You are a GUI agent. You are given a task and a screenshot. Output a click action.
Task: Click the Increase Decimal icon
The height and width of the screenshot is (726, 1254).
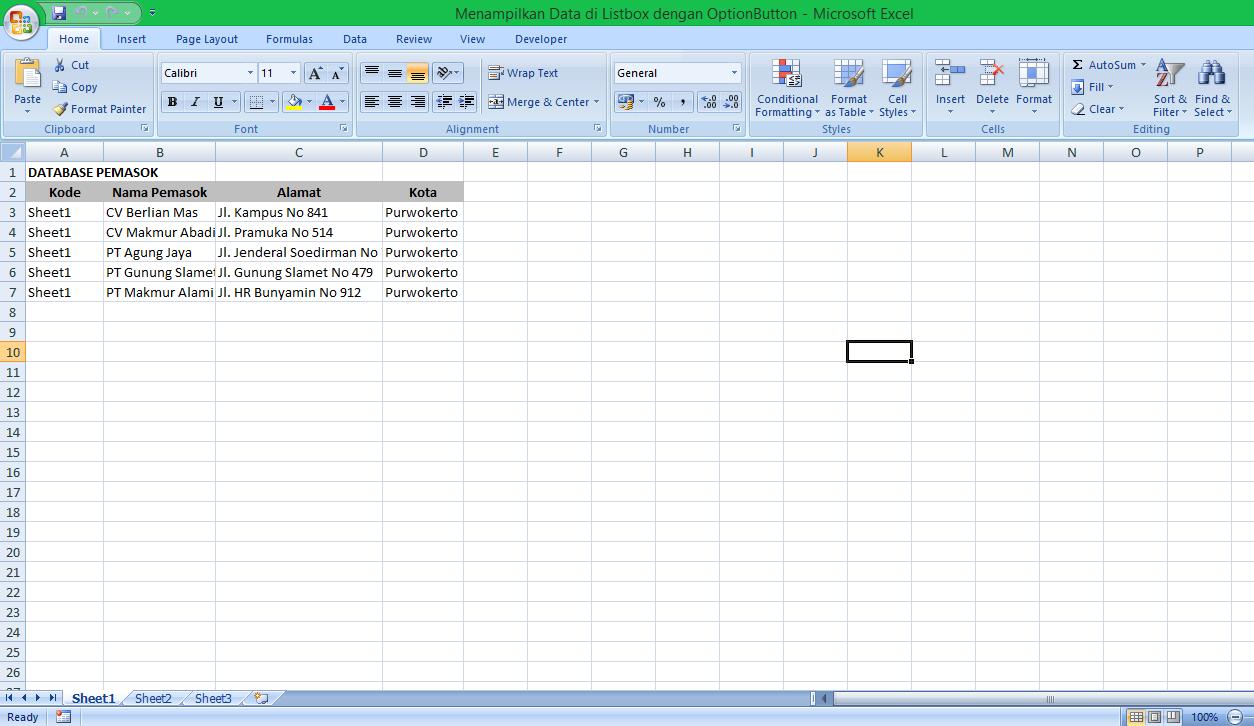(x=708, y=102)
